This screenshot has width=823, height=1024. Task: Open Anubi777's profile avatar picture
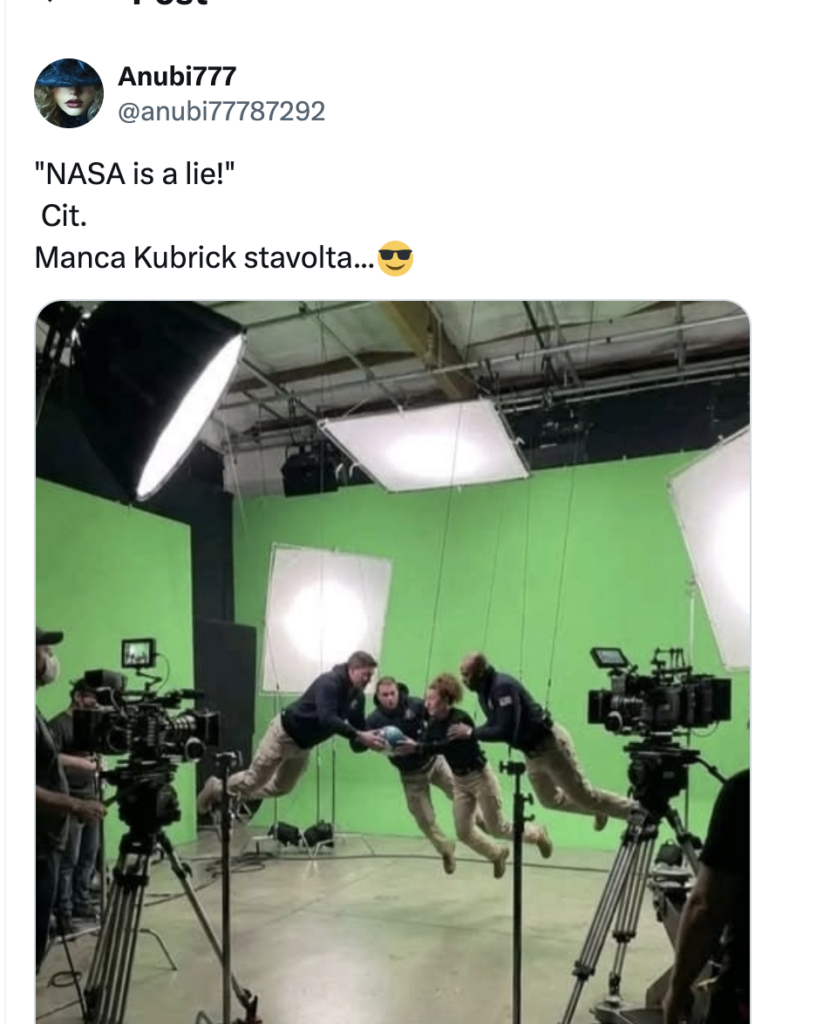point(69,93)
